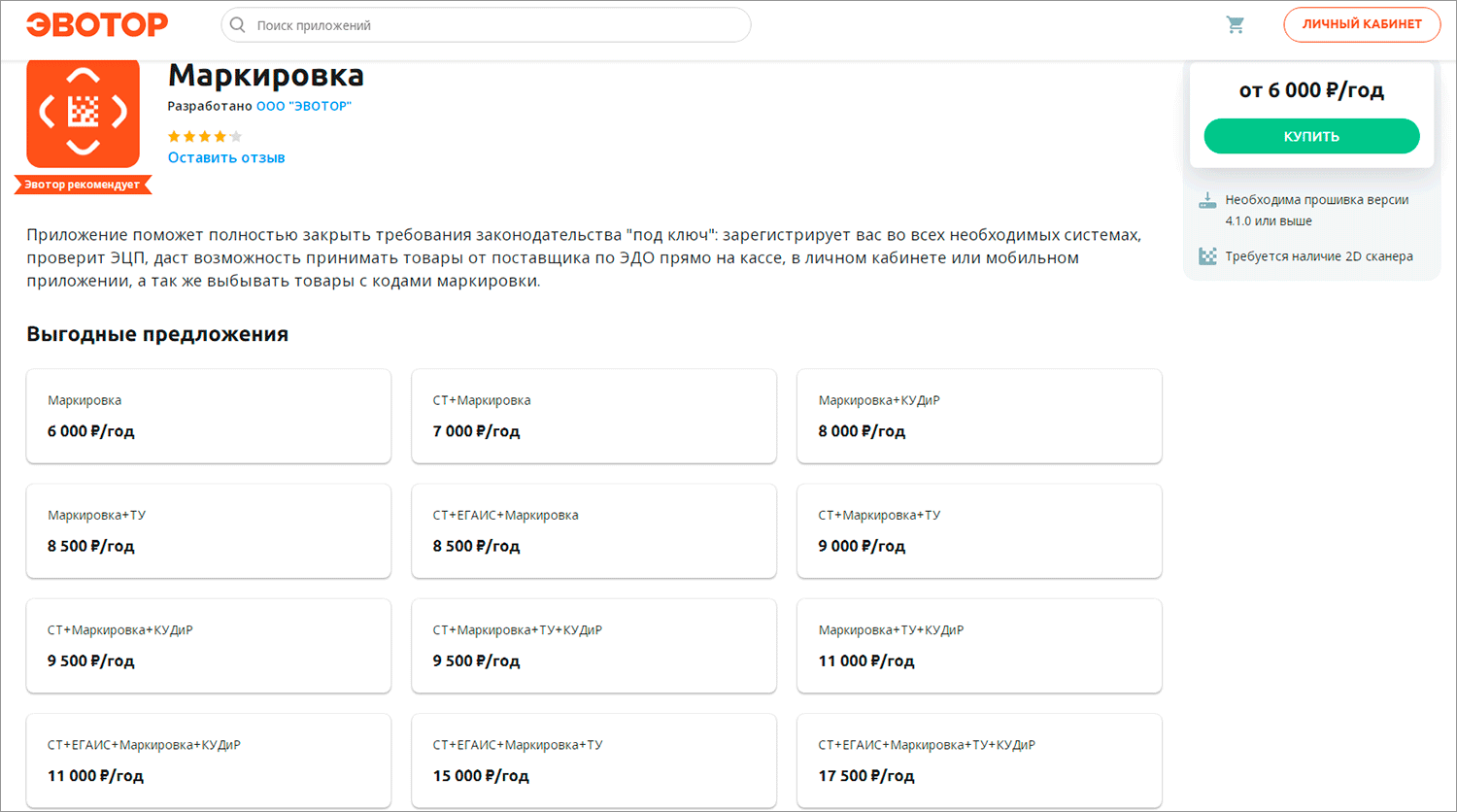
Task: Click the Эвотор рекомендует badge
Action: [83, 185]
